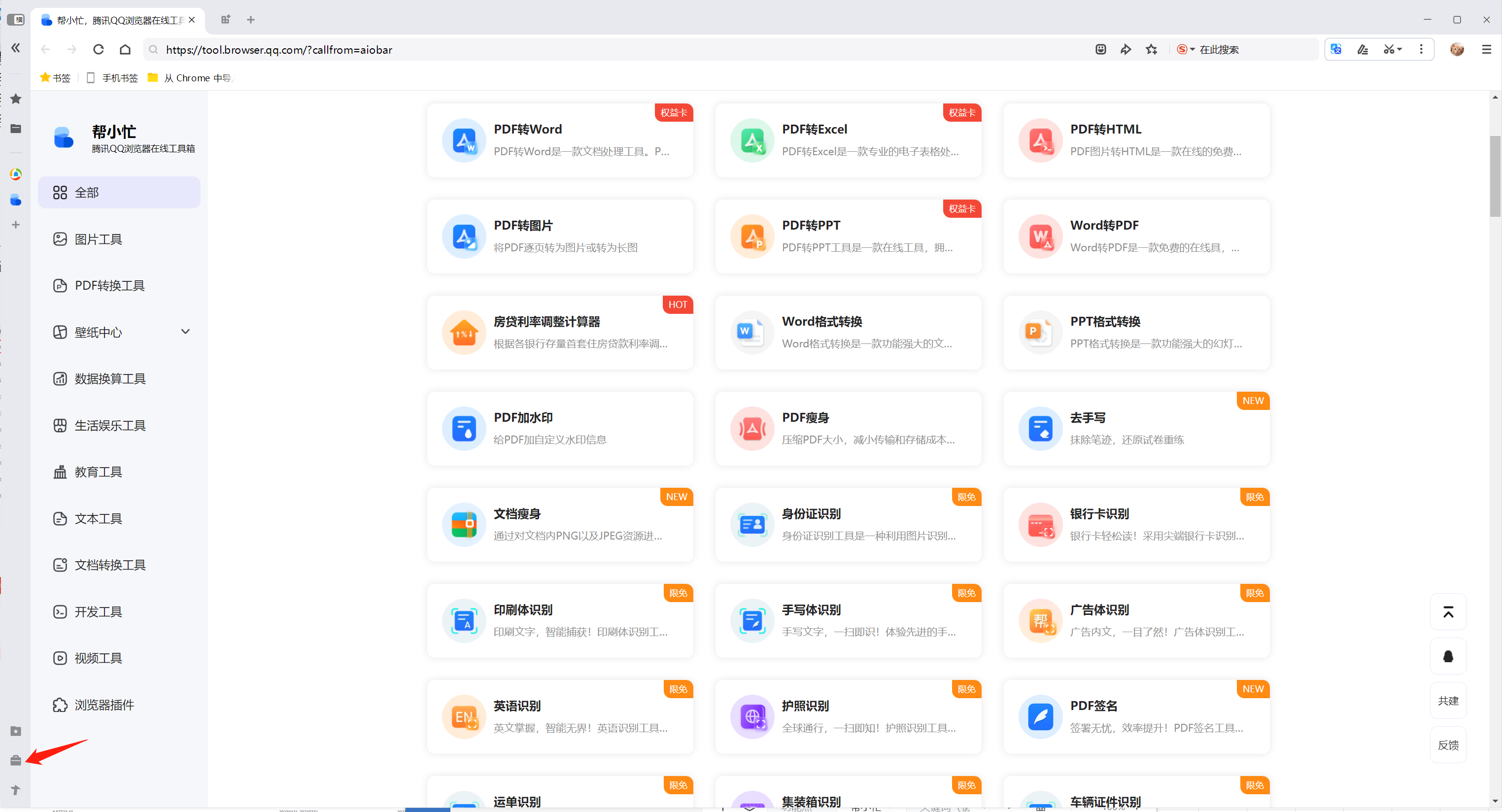Click the 共建 button on the right
Screen dimensions: 1502x812
coord(1448,700)
